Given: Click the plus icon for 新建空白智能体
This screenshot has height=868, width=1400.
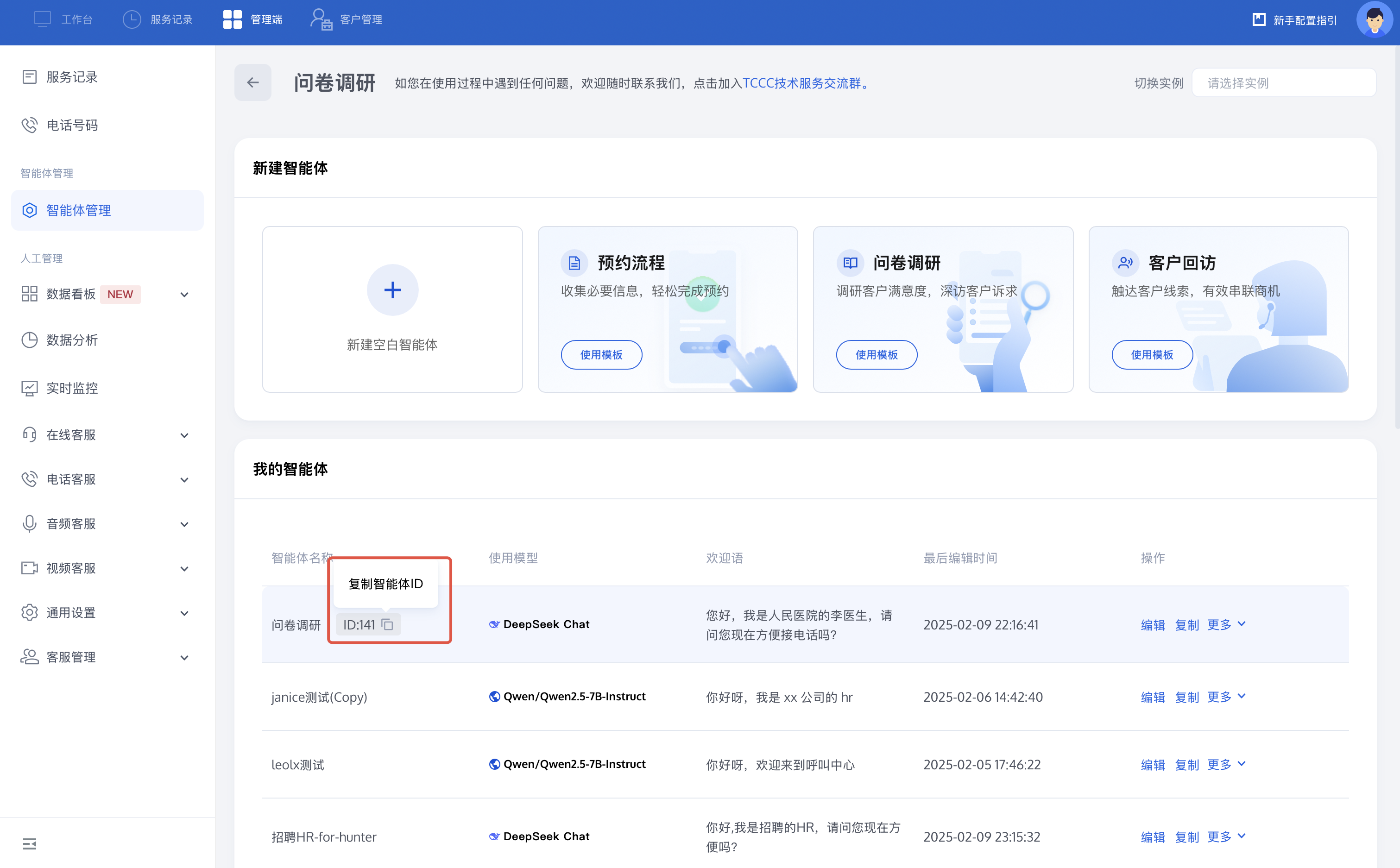Looking at the screenshot, I should click(x=392, y=290).
